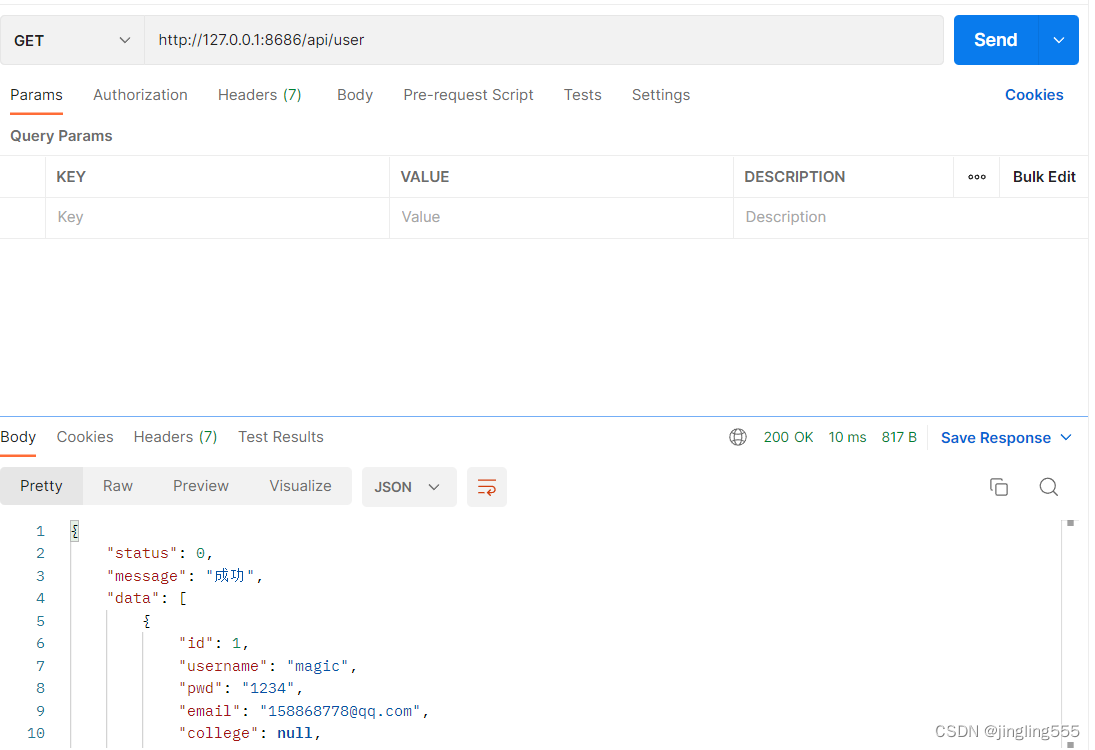Switch to the Params tab
This screenshot has width=1095, height=750.
pos(36,95)
